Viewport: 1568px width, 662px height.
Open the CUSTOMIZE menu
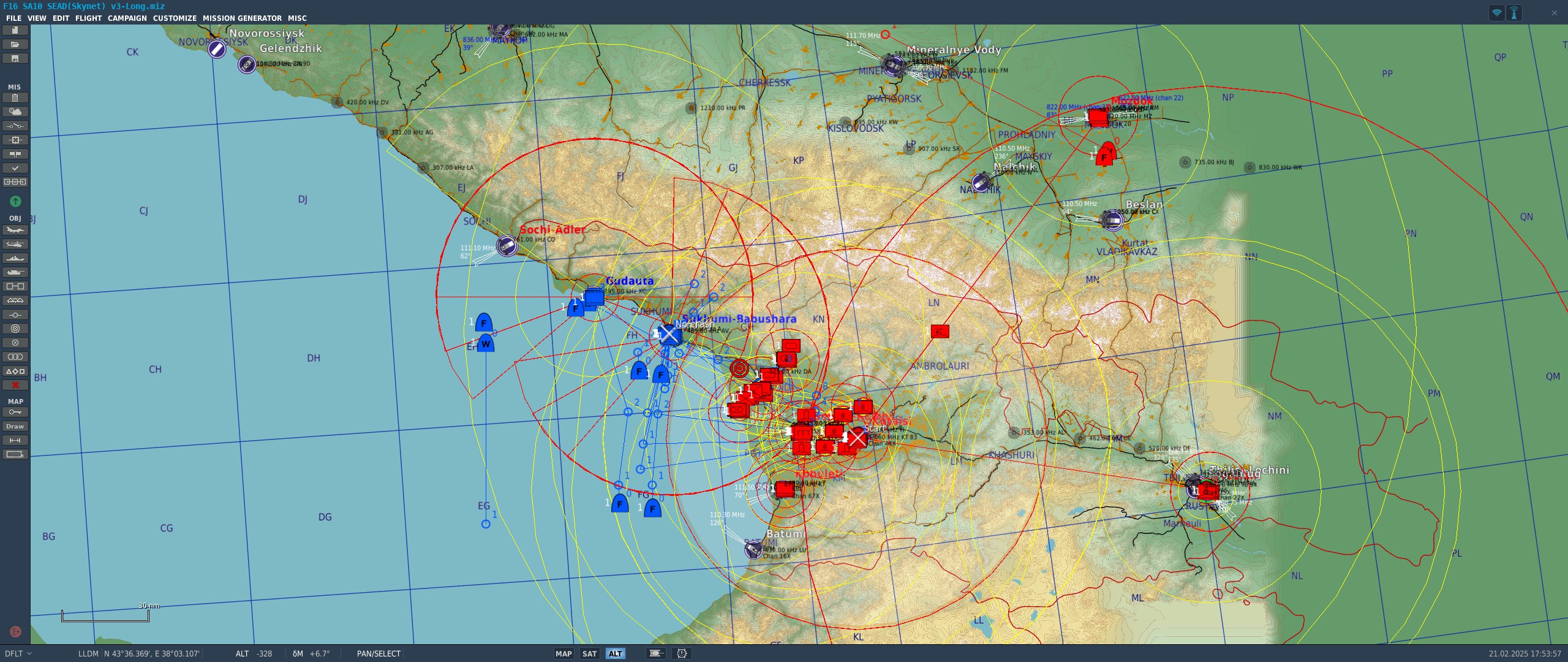click(x=175, y=18)
